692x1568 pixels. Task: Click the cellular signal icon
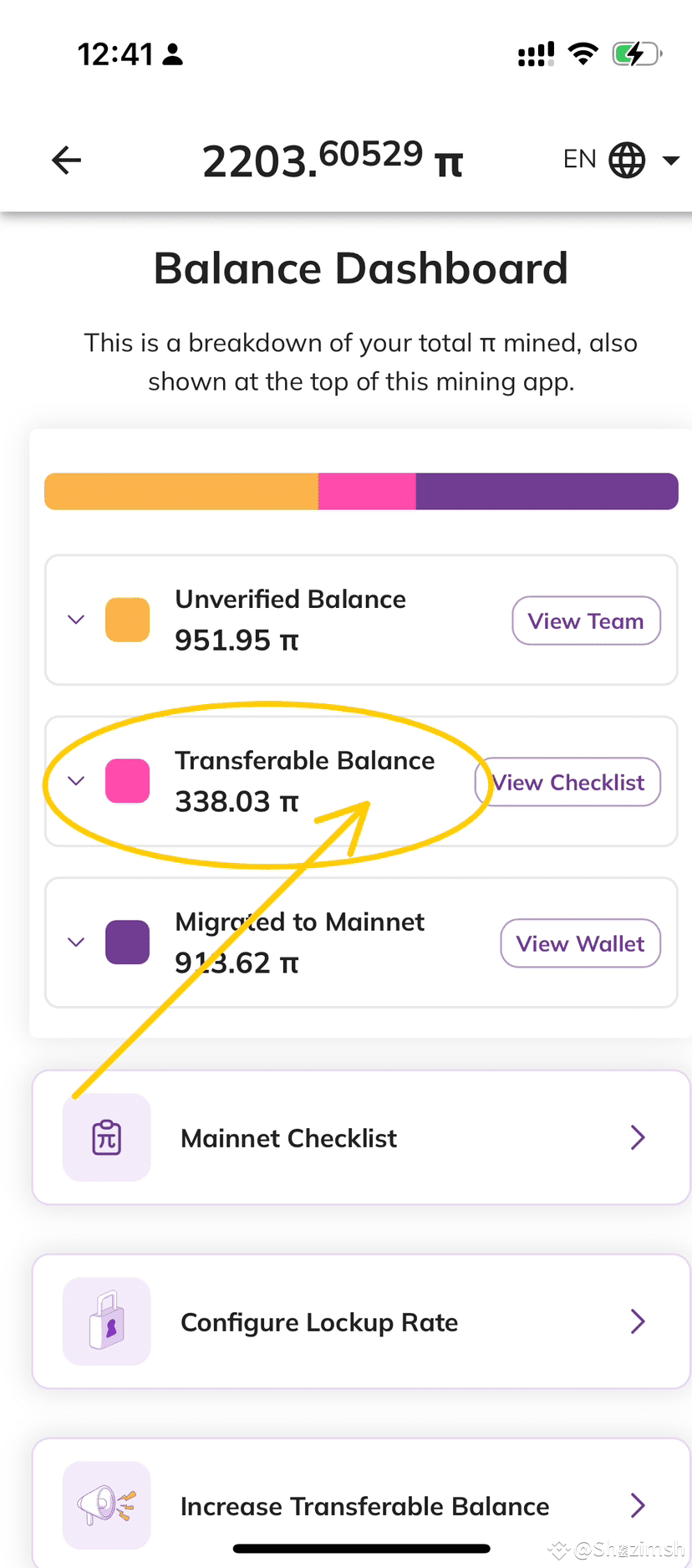[x=536, y=55]
